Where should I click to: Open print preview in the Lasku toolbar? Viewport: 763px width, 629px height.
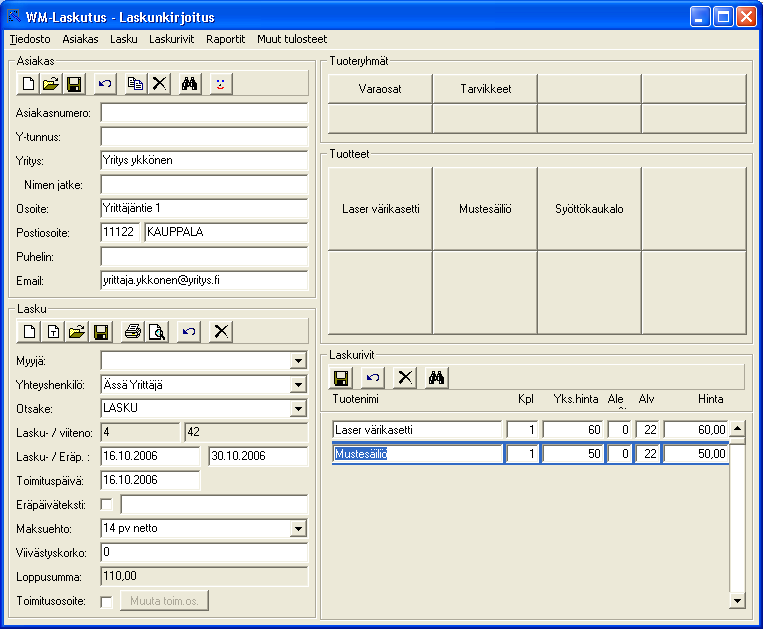(157, 332)
